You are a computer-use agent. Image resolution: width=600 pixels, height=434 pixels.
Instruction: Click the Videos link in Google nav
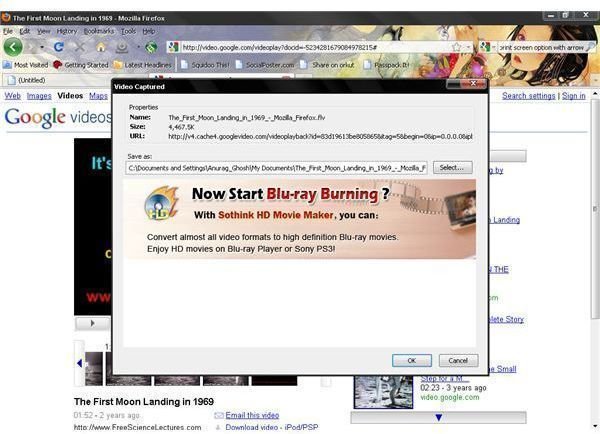70,96
